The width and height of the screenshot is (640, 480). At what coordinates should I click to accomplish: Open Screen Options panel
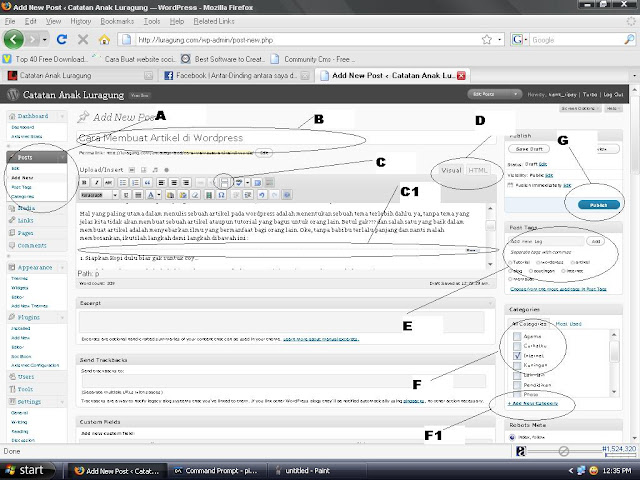[580, 109]
